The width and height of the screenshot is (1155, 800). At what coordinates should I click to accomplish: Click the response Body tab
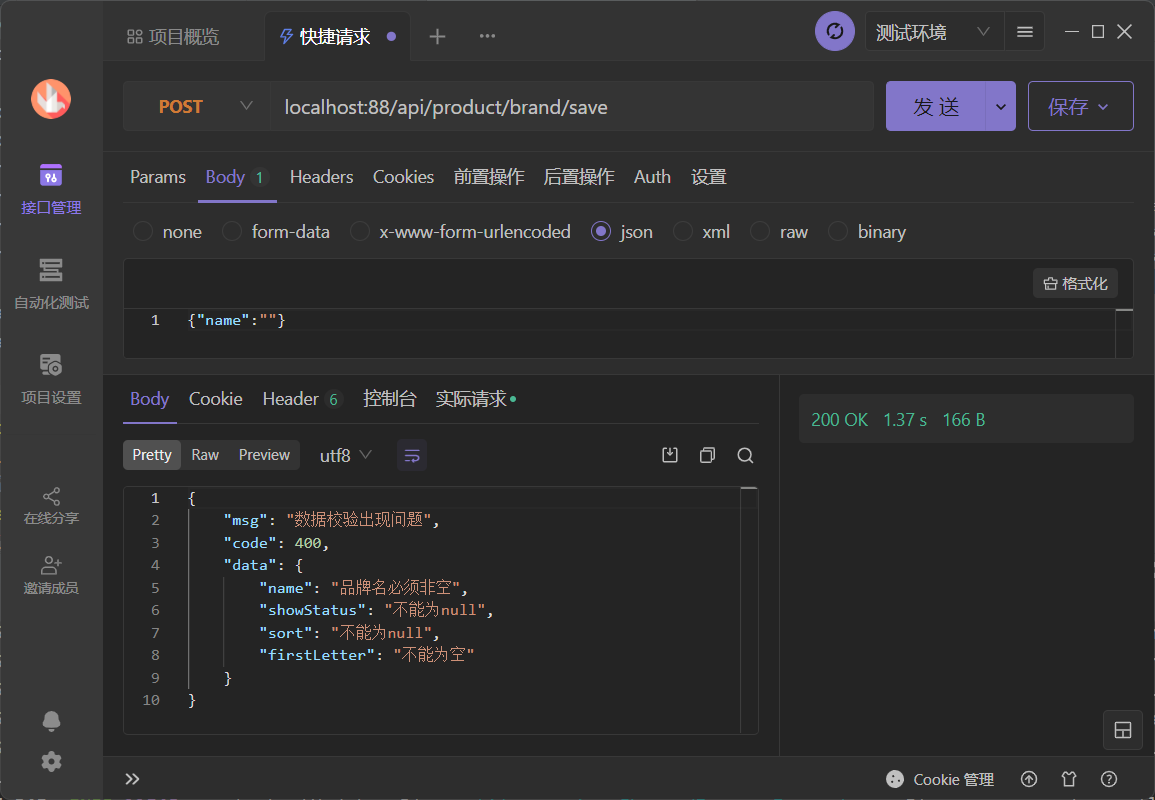(150, 399)
